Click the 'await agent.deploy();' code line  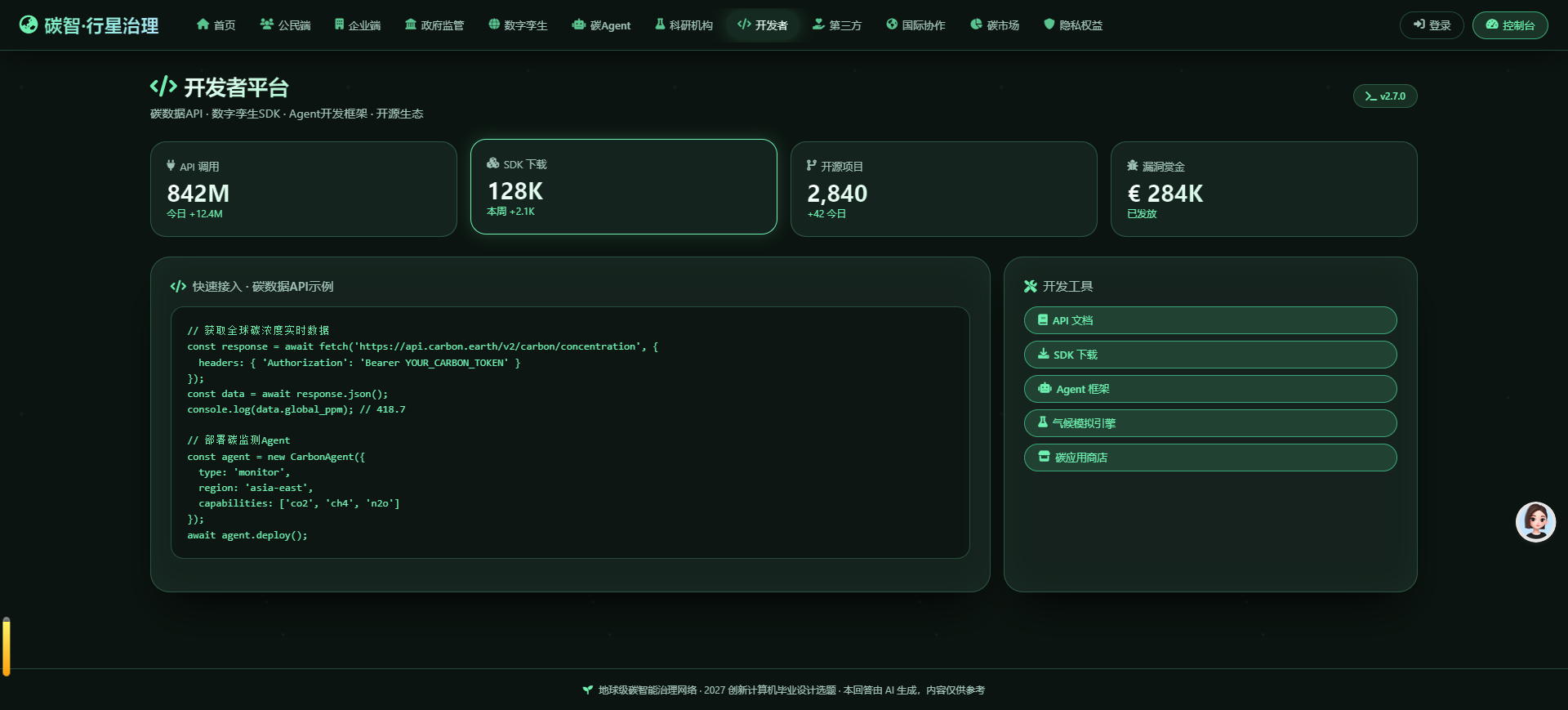pyautogui.click(x=247, y=535)
